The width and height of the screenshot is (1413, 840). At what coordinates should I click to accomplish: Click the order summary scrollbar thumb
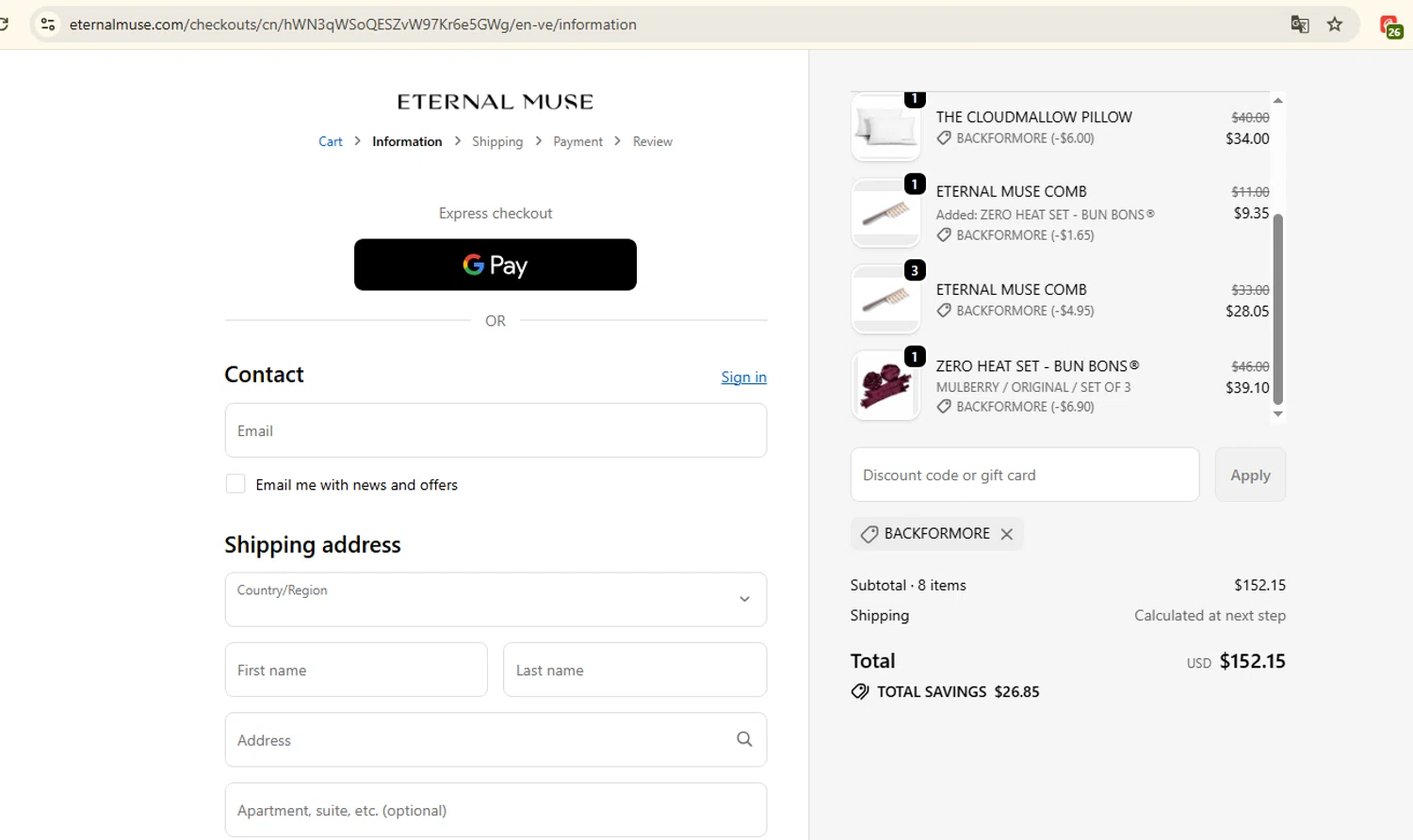coord(1278,309)
